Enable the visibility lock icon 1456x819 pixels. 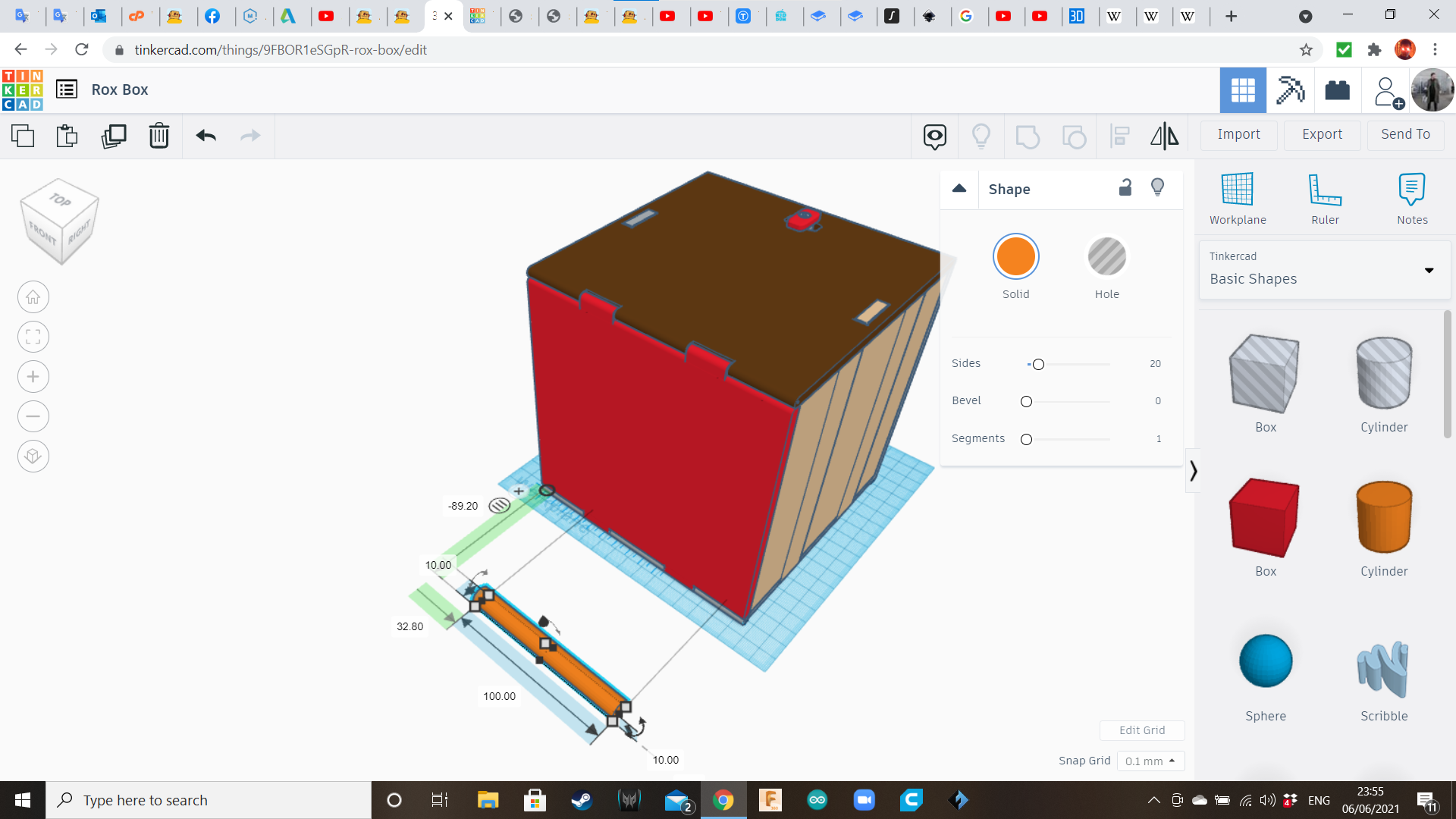[1126, 188]
